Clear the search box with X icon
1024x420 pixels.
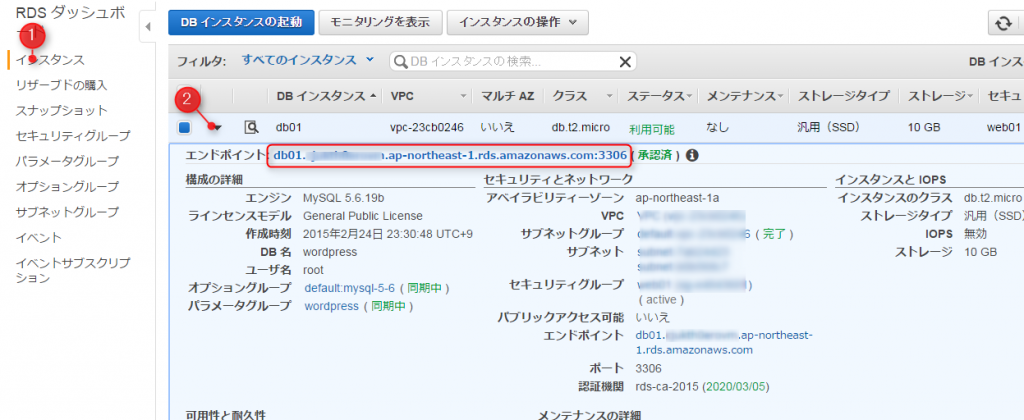coord(626,62)
